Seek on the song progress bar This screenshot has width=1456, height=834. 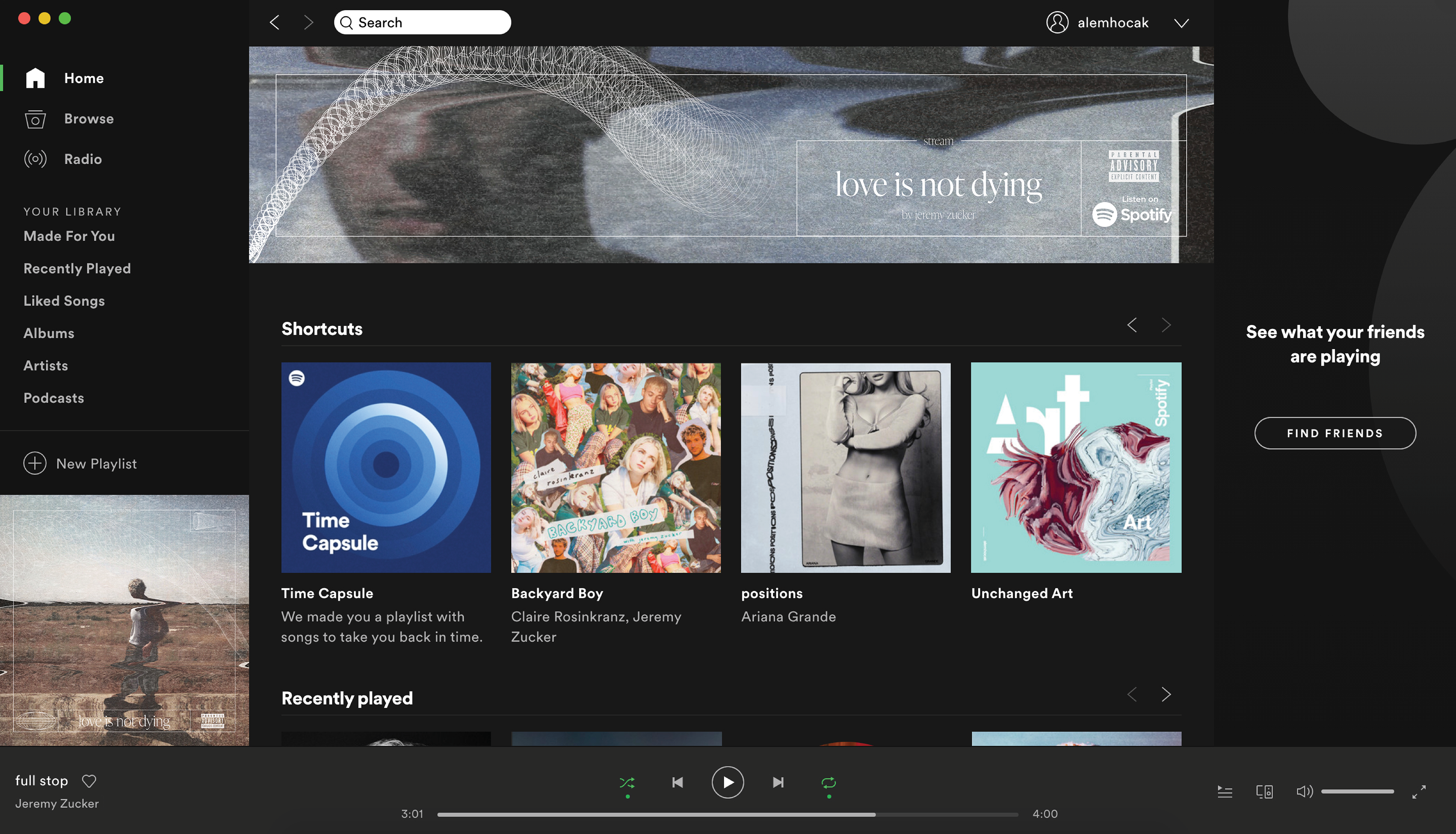click(727, 814)
